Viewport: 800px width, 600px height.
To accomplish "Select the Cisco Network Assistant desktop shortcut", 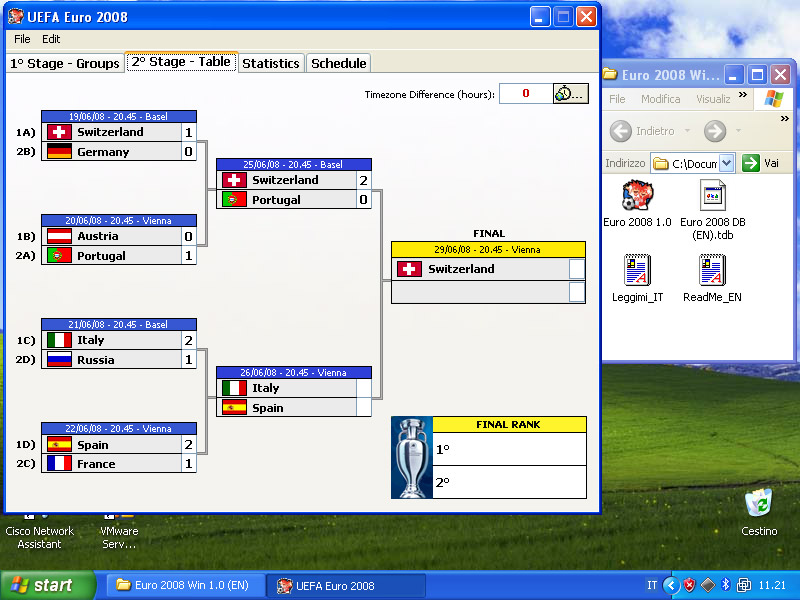I will pyautogui.click(x=39, y=531).
